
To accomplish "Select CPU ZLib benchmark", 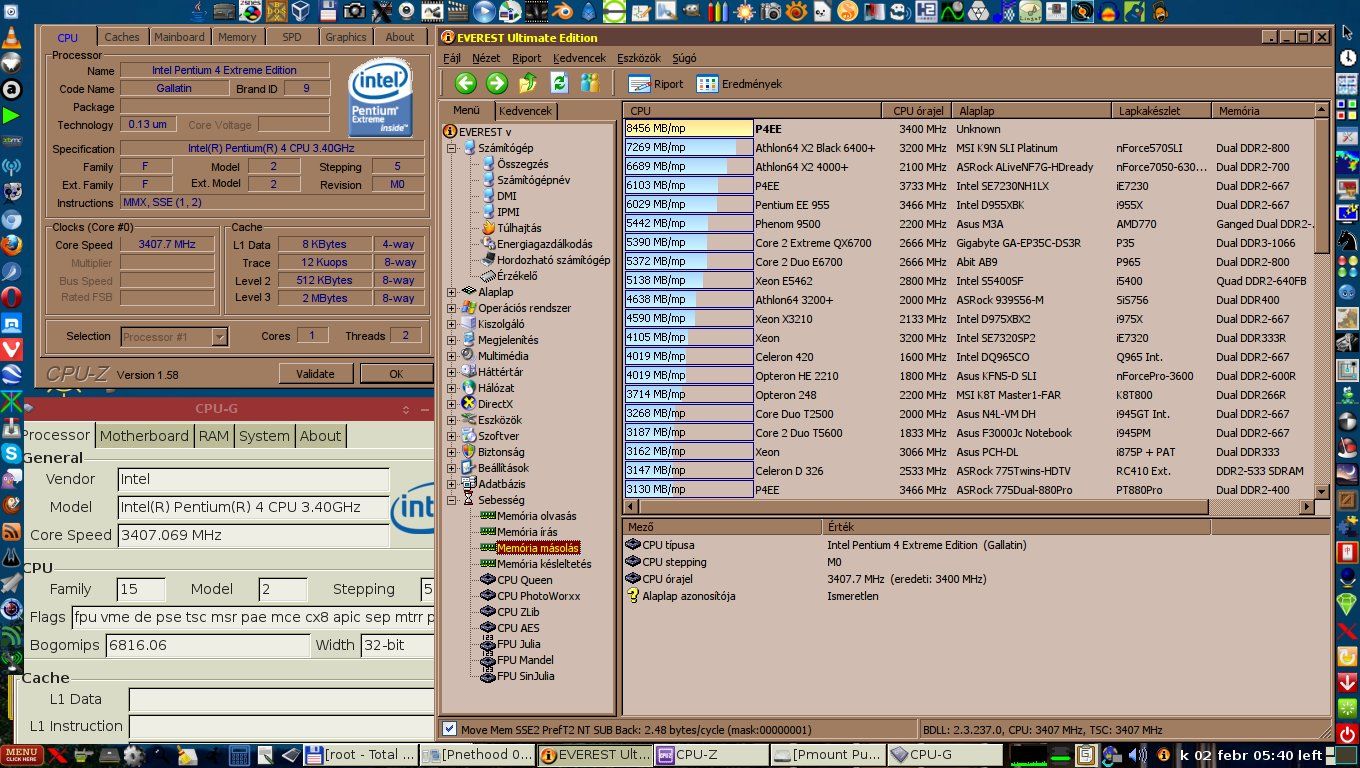I will click(x=518, y=612).
